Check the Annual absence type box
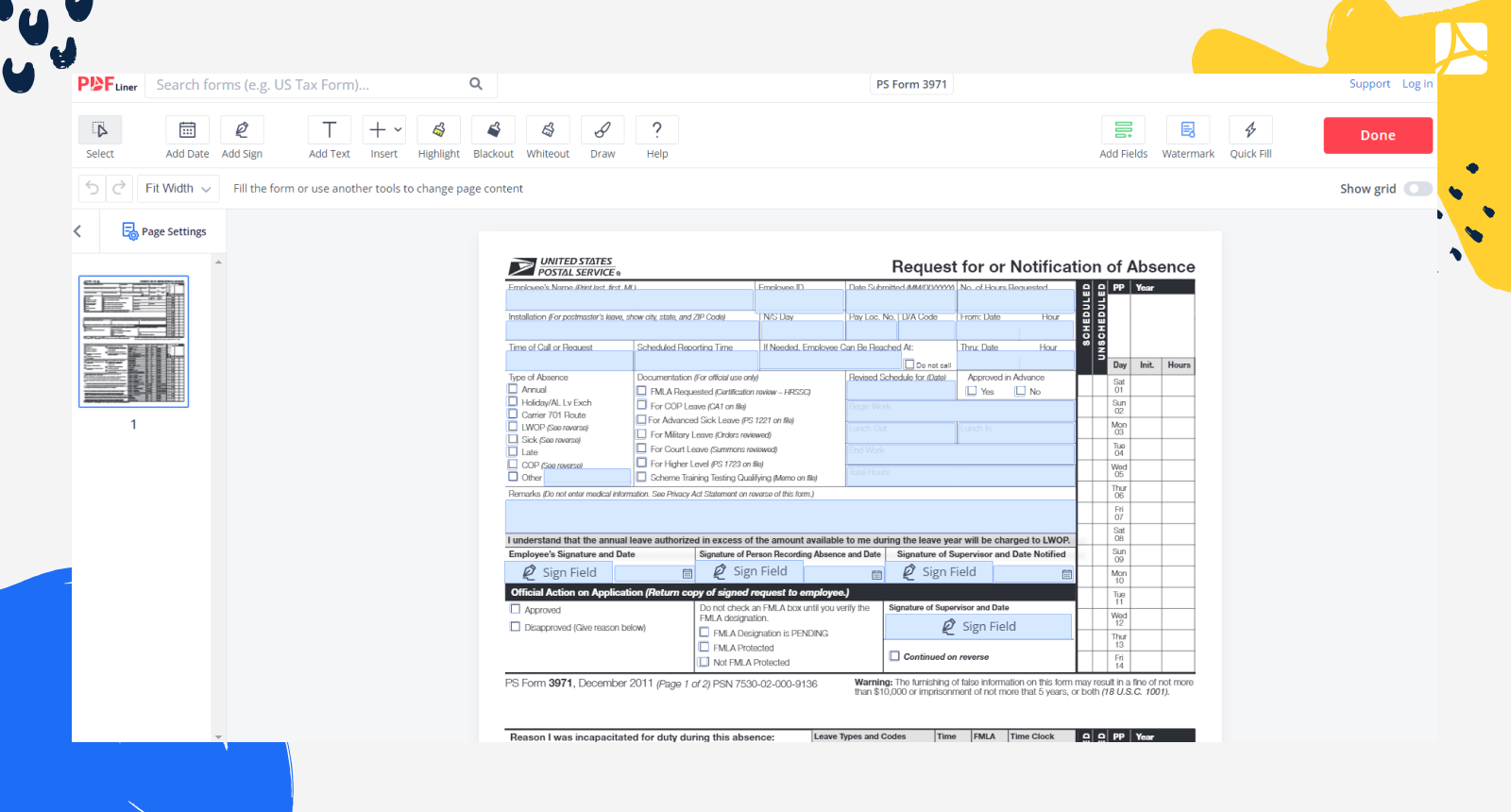The height and width of the screenshot is (812, 1511). click(x=514, y=389)
